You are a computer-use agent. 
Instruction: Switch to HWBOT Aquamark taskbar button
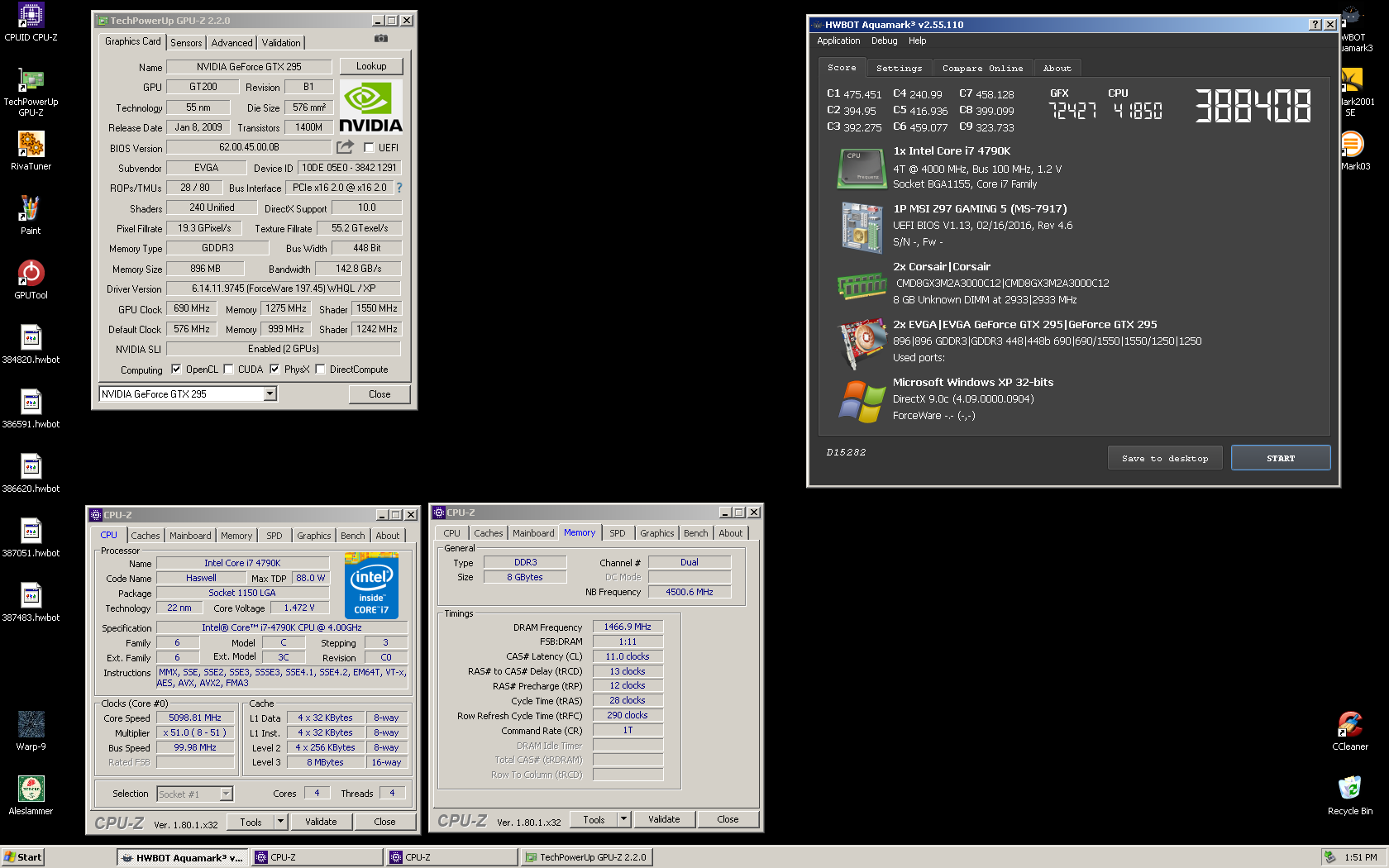click(181, 857)
